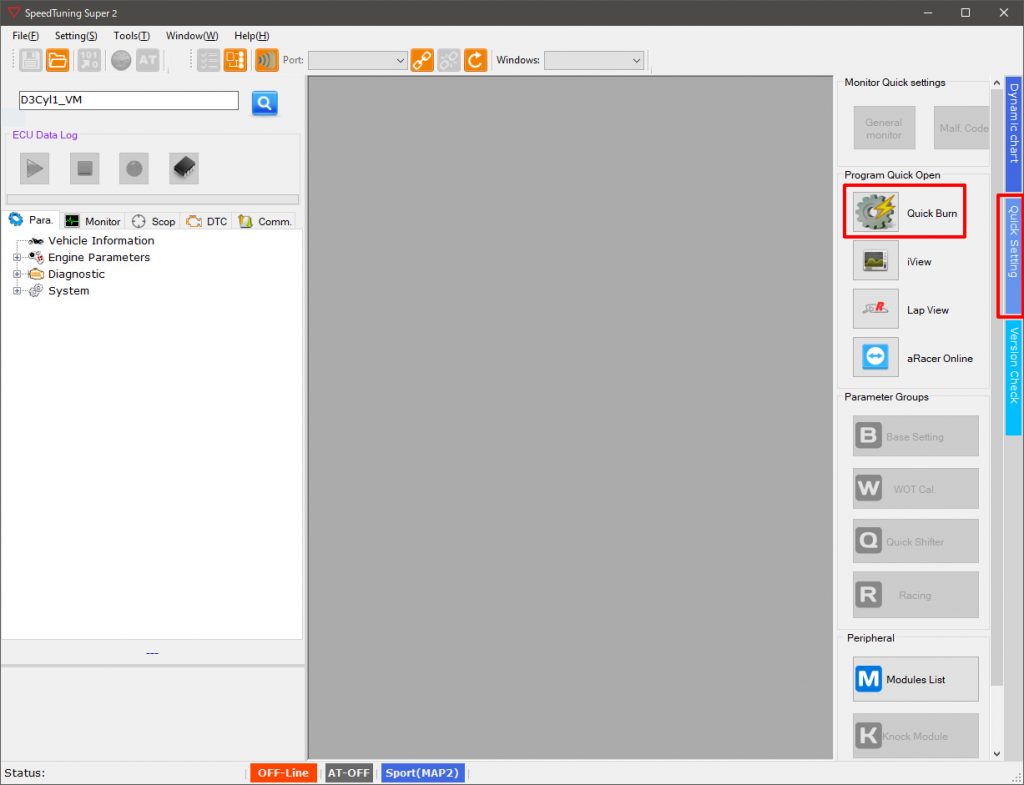
Task: Click the binary data toolbar icon
Action: point(89,60)
